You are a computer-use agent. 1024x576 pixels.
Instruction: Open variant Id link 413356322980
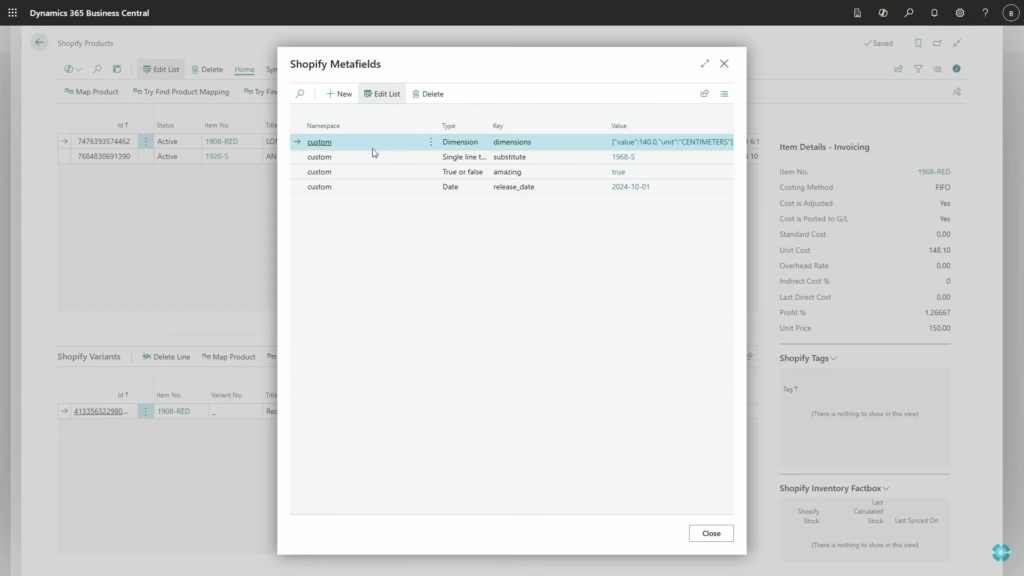click(x=101, y=411)
